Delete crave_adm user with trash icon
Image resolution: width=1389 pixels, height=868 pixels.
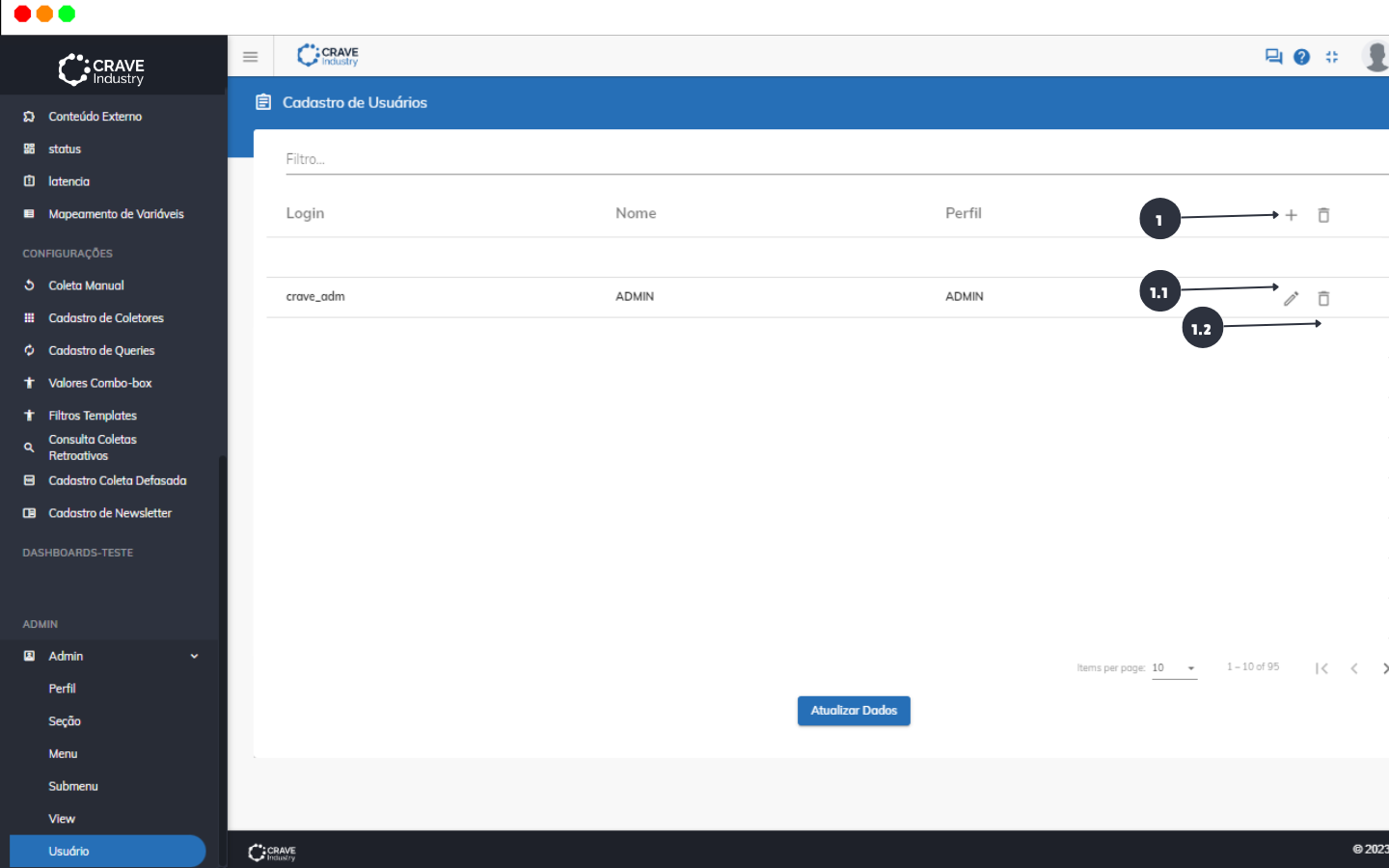(1323, 298)
